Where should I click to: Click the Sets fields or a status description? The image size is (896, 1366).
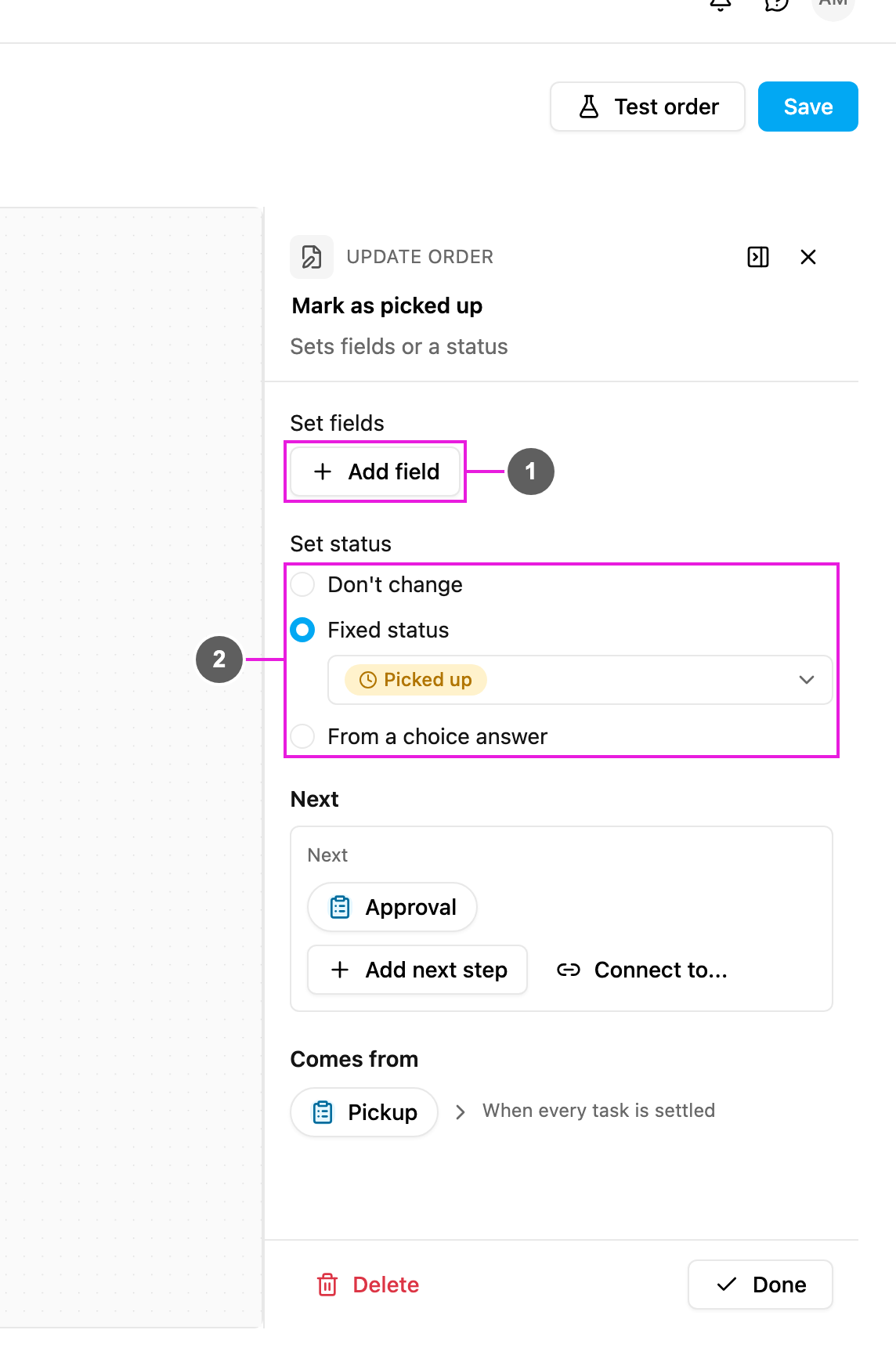399,346
